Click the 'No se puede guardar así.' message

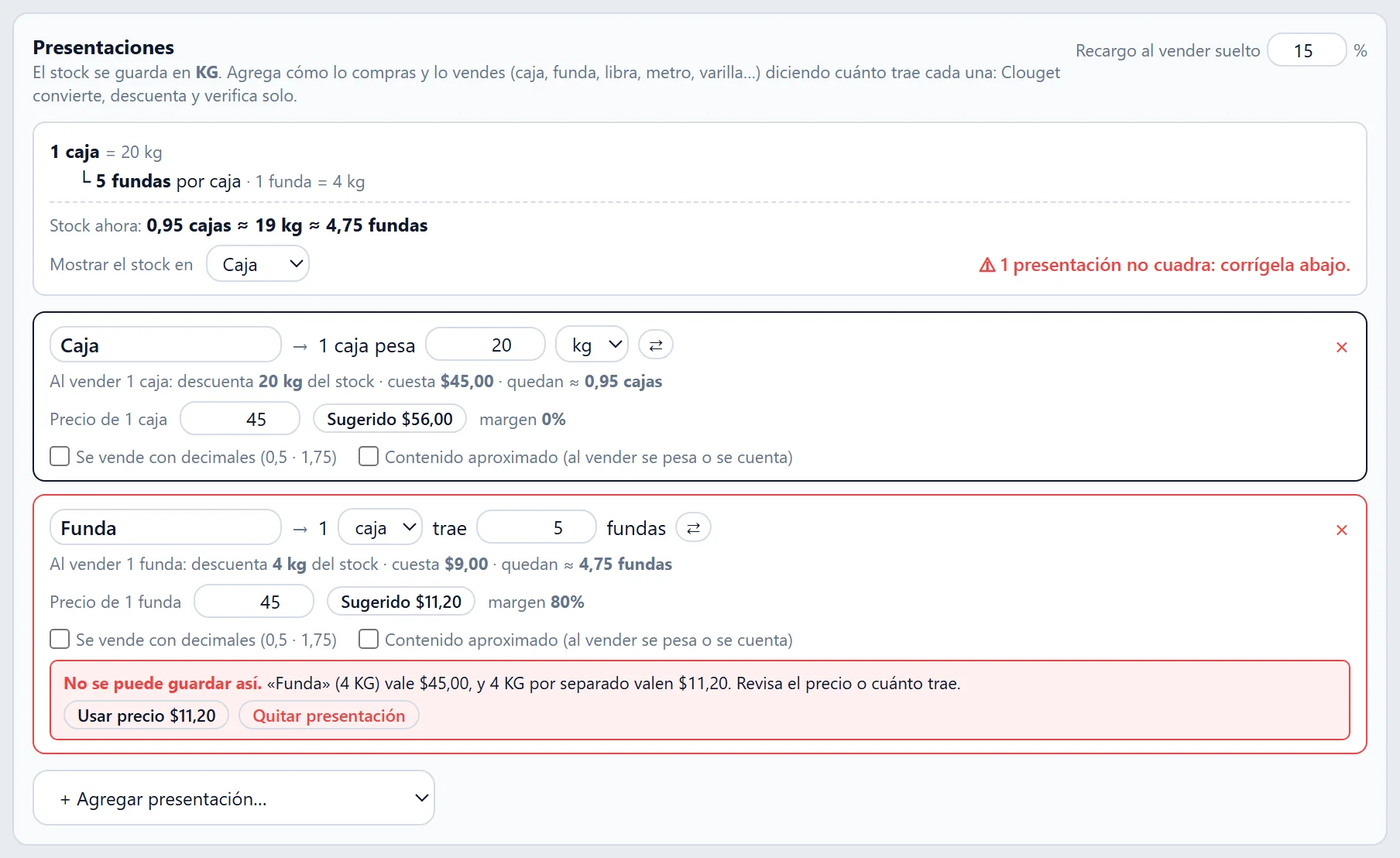tap(163, 683)
